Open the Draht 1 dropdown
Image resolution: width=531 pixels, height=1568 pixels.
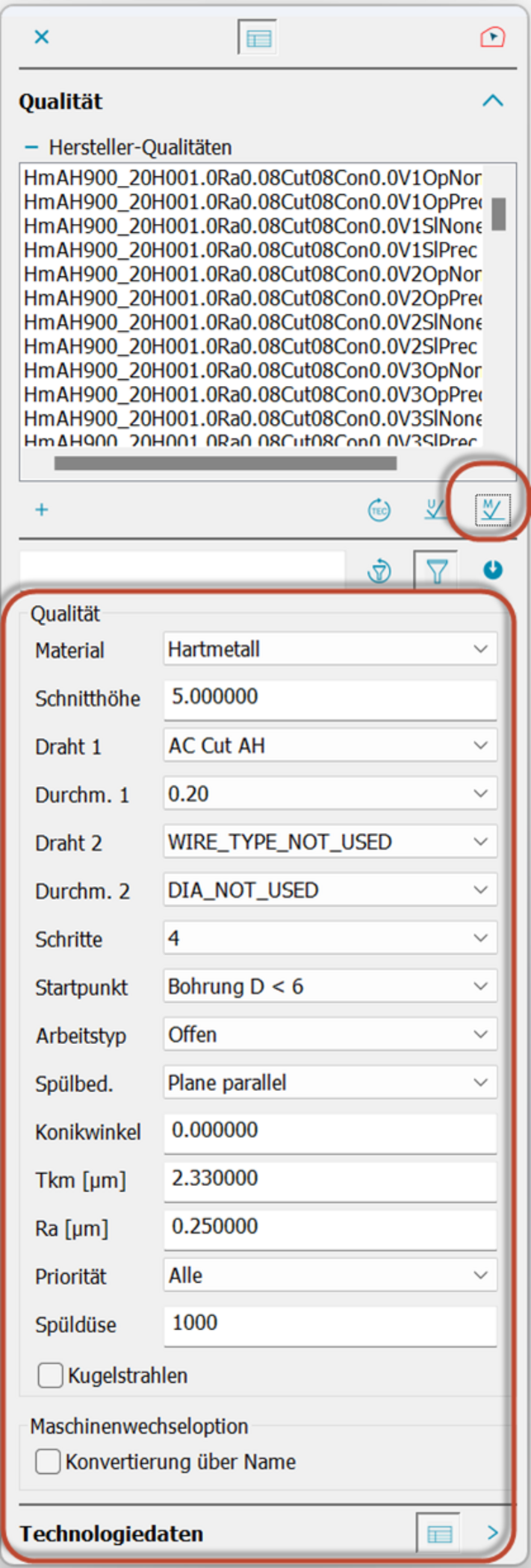pyautogui.click(x=329, y=746)
